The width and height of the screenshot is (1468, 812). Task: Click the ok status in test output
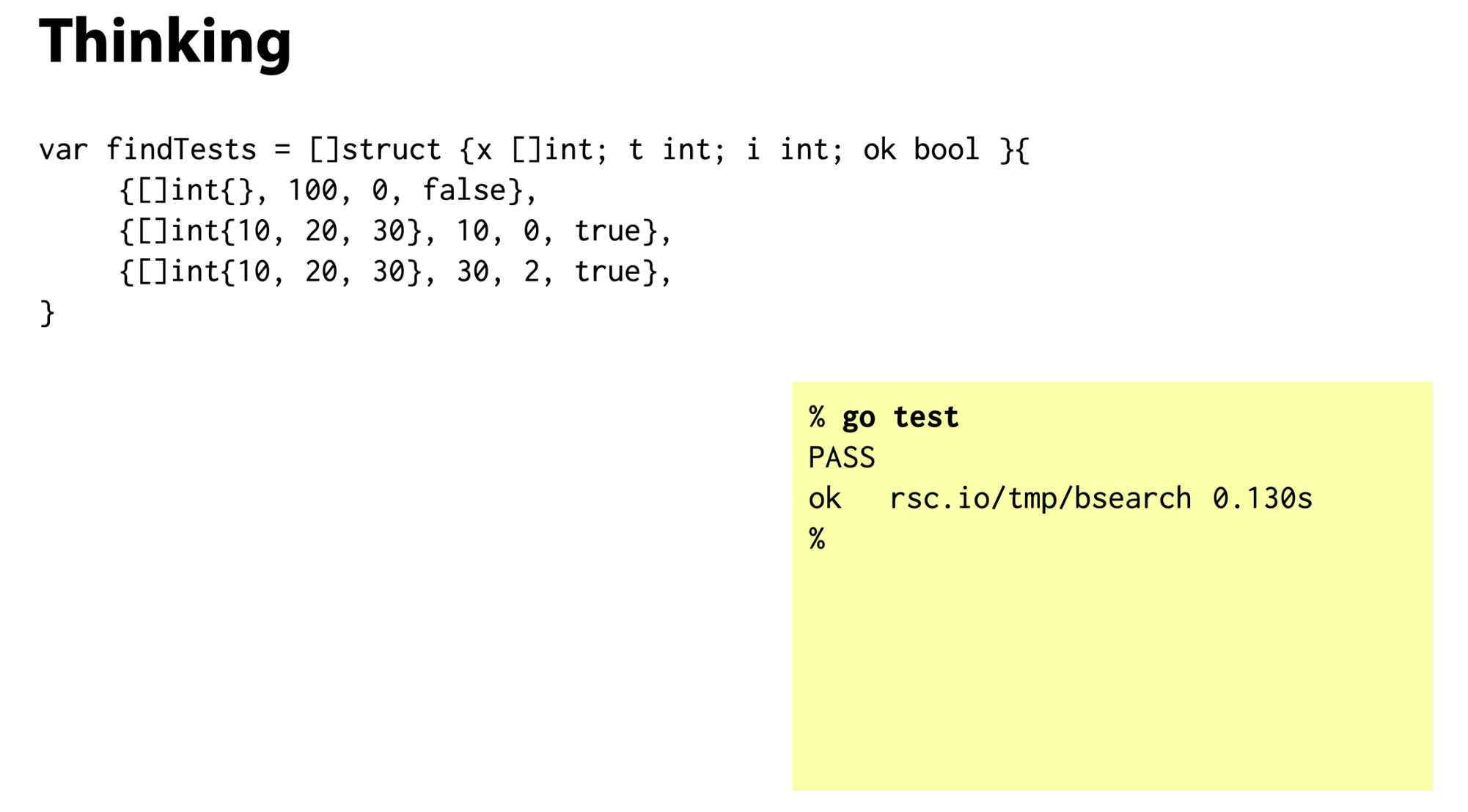824,498
